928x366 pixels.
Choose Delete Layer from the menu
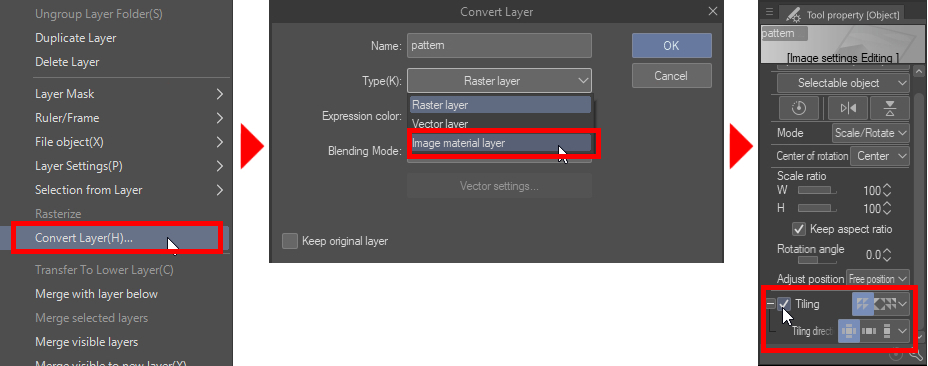(67, 62)
